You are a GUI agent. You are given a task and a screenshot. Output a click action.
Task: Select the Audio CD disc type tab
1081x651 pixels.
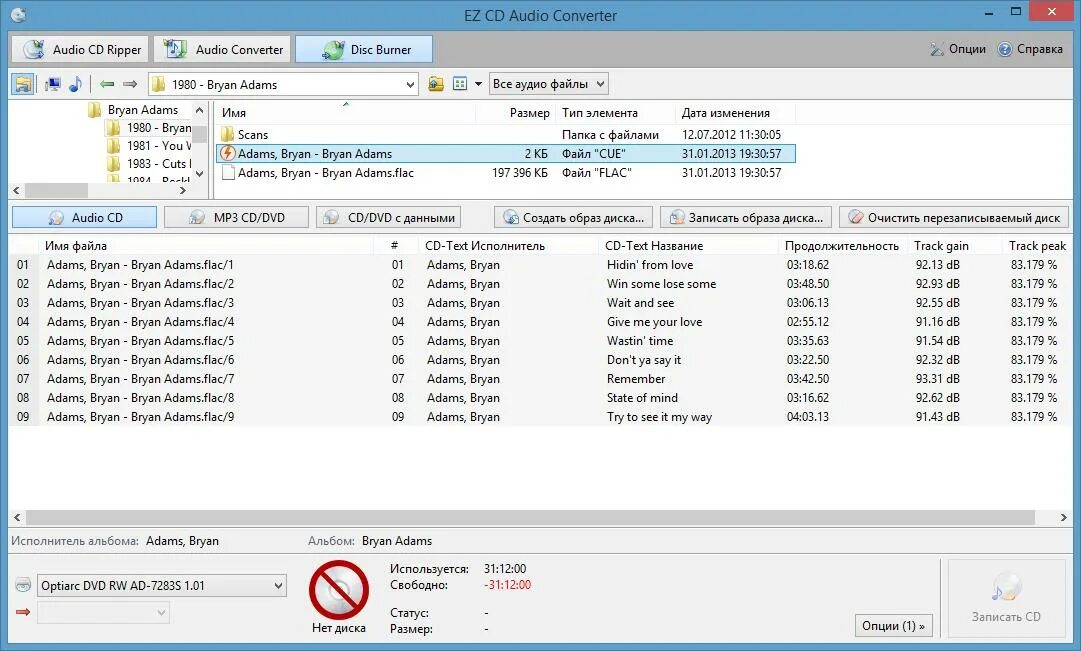84,217
